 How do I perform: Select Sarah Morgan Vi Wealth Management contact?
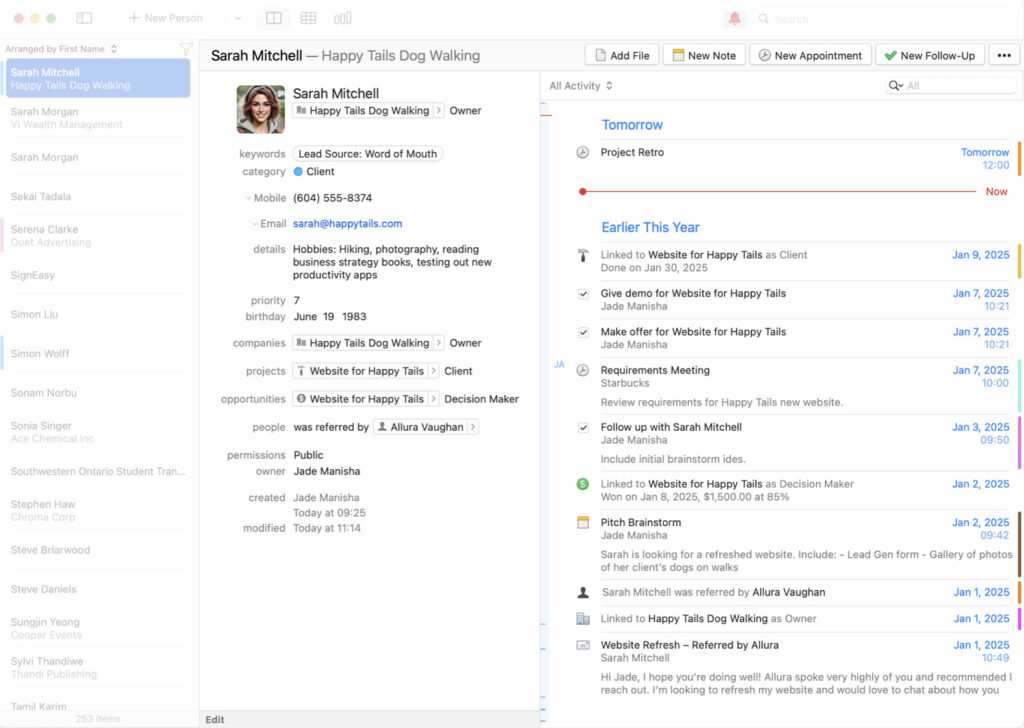[x=98, y=118]
